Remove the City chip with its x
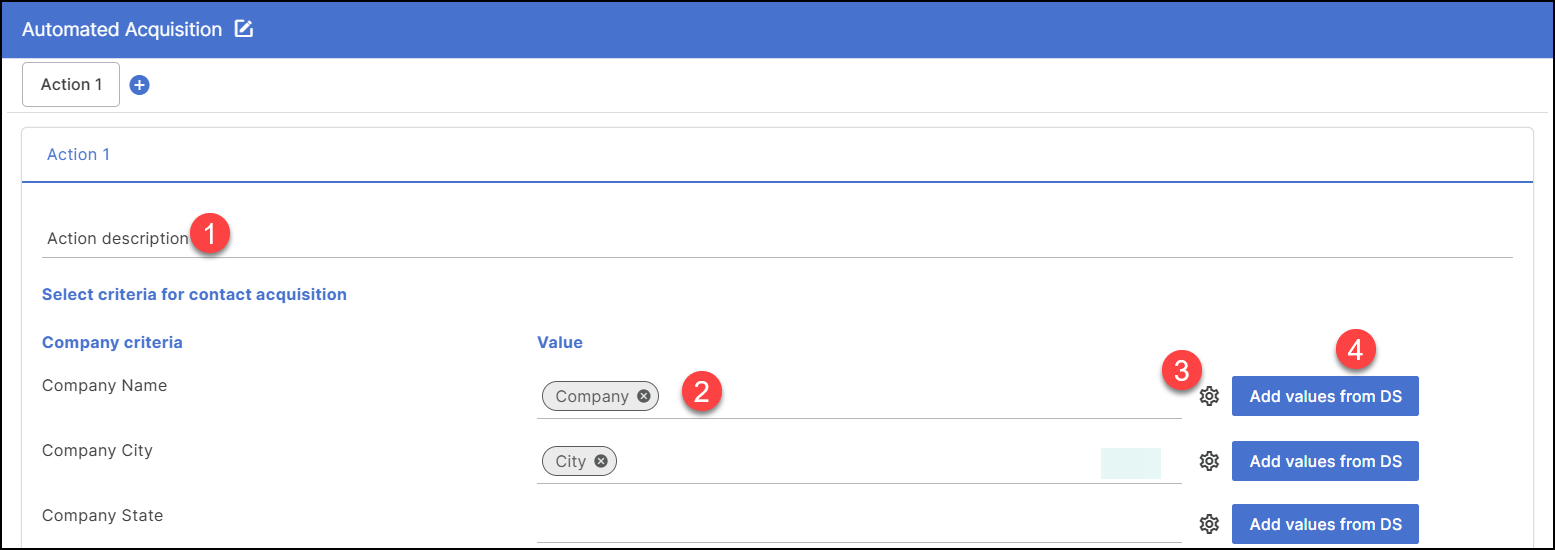 pos(601,461)
